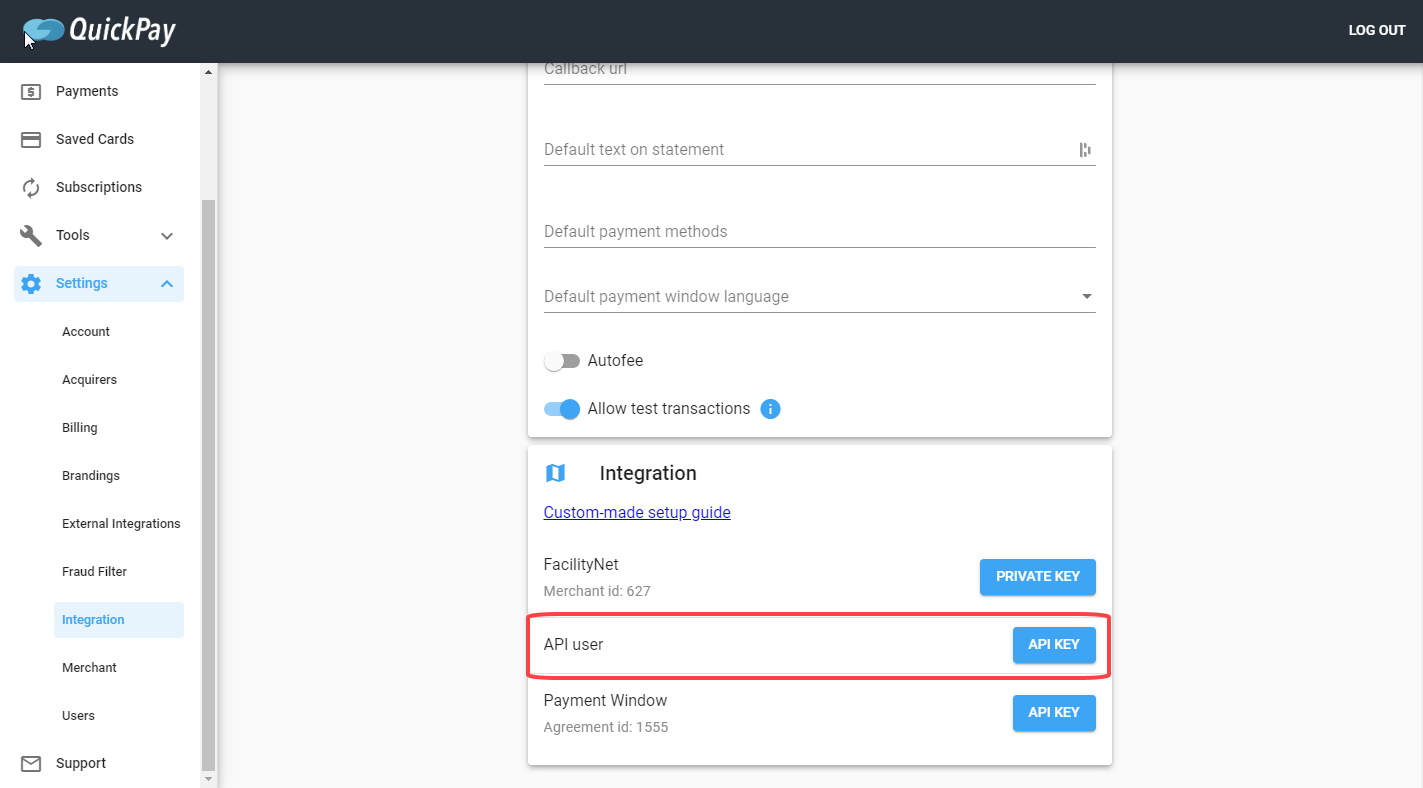Click the Tools wrench icon
The width and height of the screenshot is (1423, 788).
click(x=31, y=235)
